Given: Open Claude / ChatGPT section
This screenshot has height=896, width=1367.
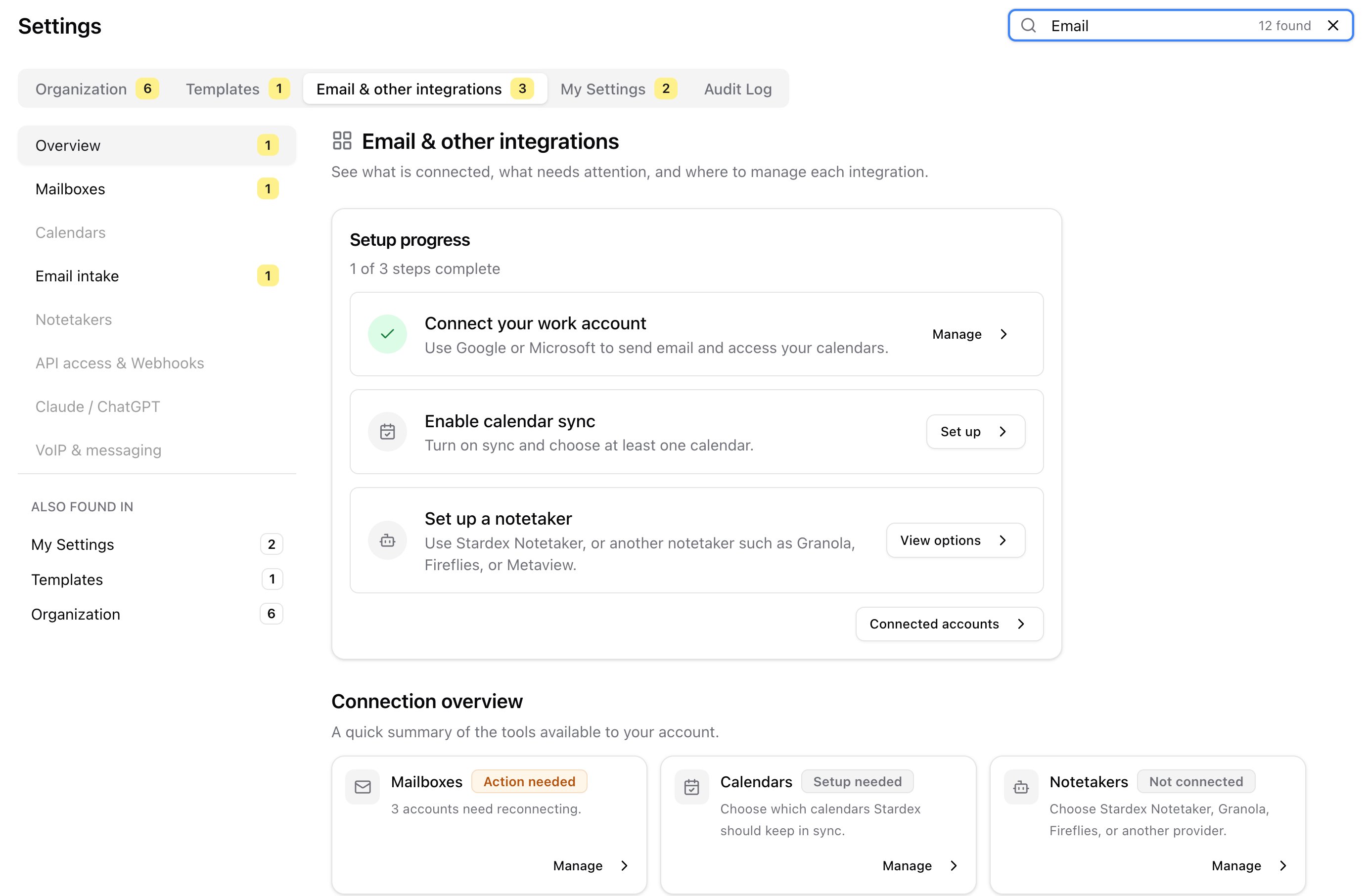Looking at the screenshot, I should pos(157,406).
